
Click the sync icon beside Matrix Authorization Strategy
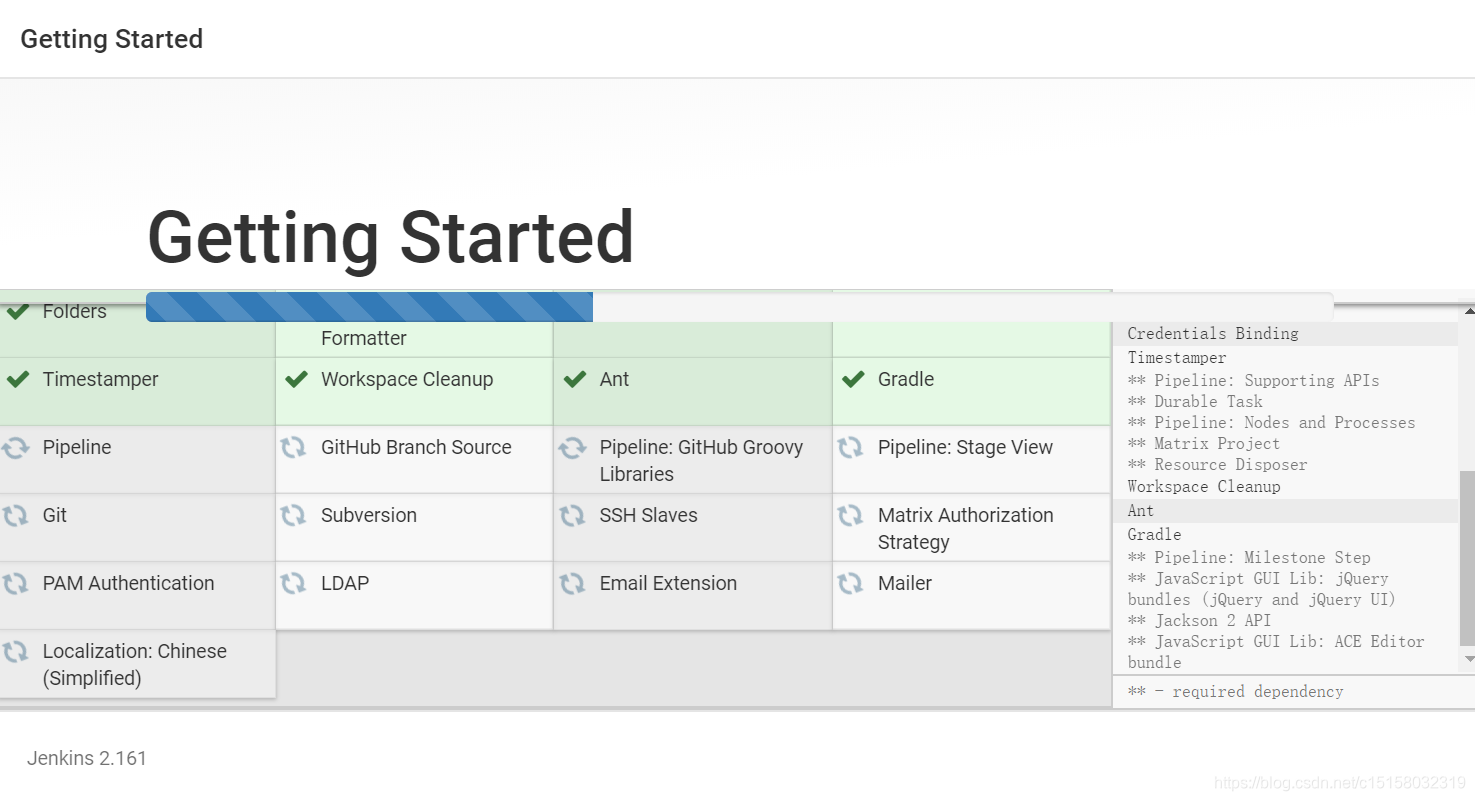click(x=850, y=516)
